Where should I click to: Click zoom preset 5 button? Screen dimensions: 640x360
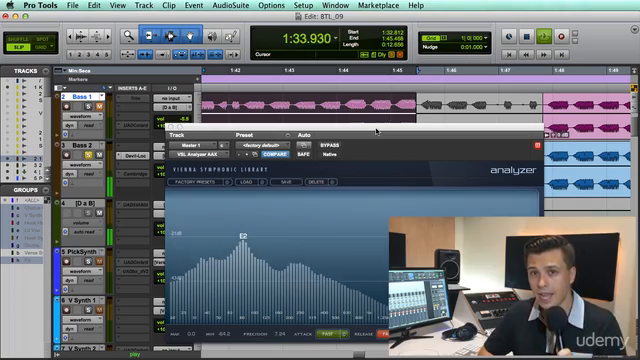coord(106,54)
